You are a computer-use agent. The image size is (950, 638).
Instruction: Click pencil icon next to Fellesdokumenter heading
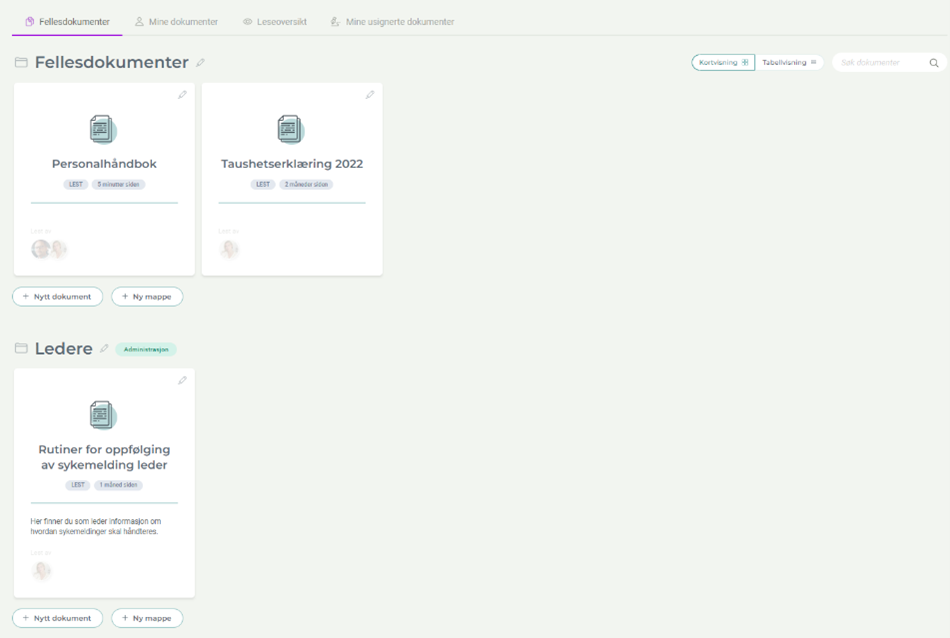(201, 63)
